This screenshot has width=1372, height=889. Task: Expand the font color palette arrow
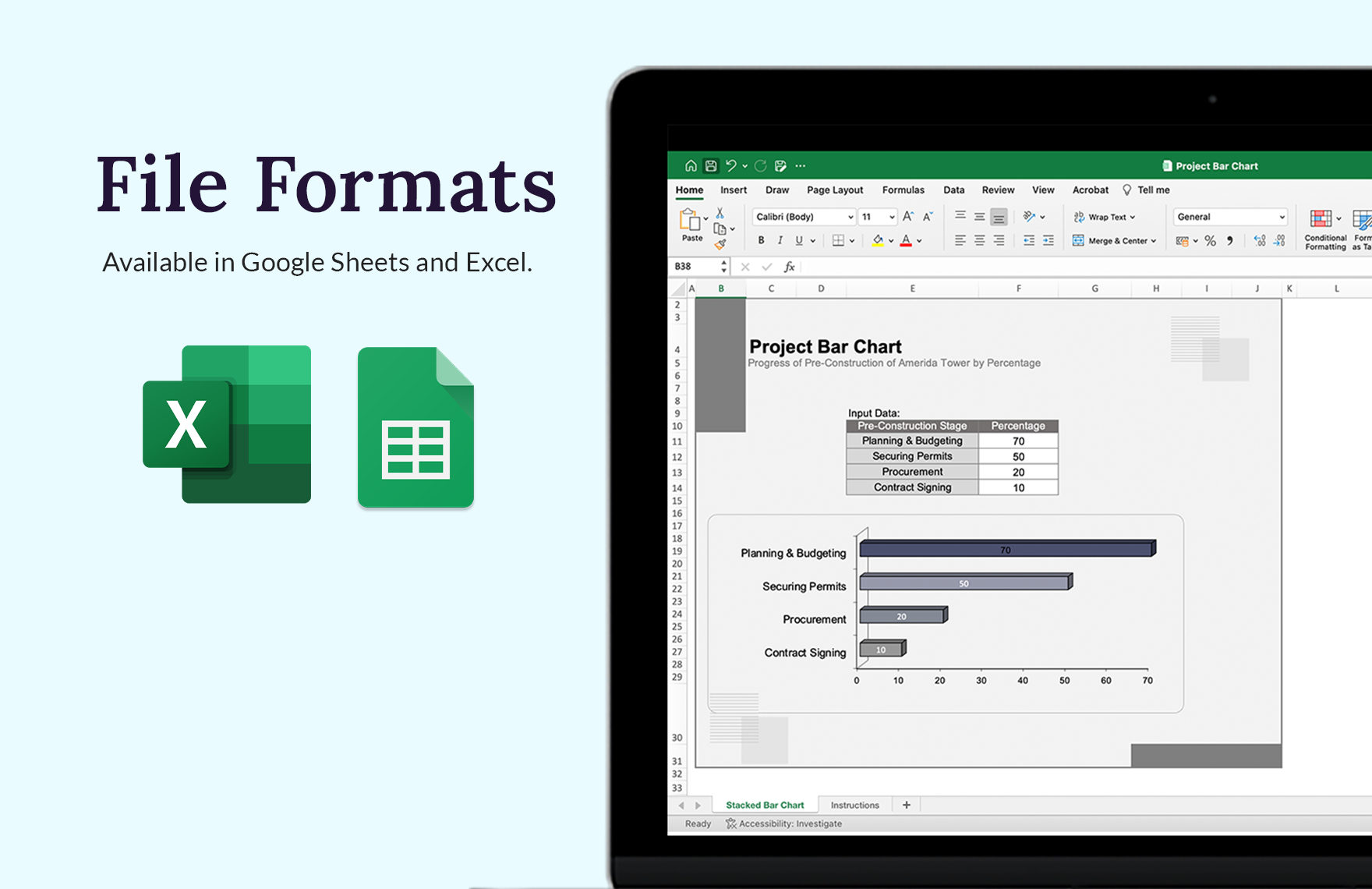919,241
